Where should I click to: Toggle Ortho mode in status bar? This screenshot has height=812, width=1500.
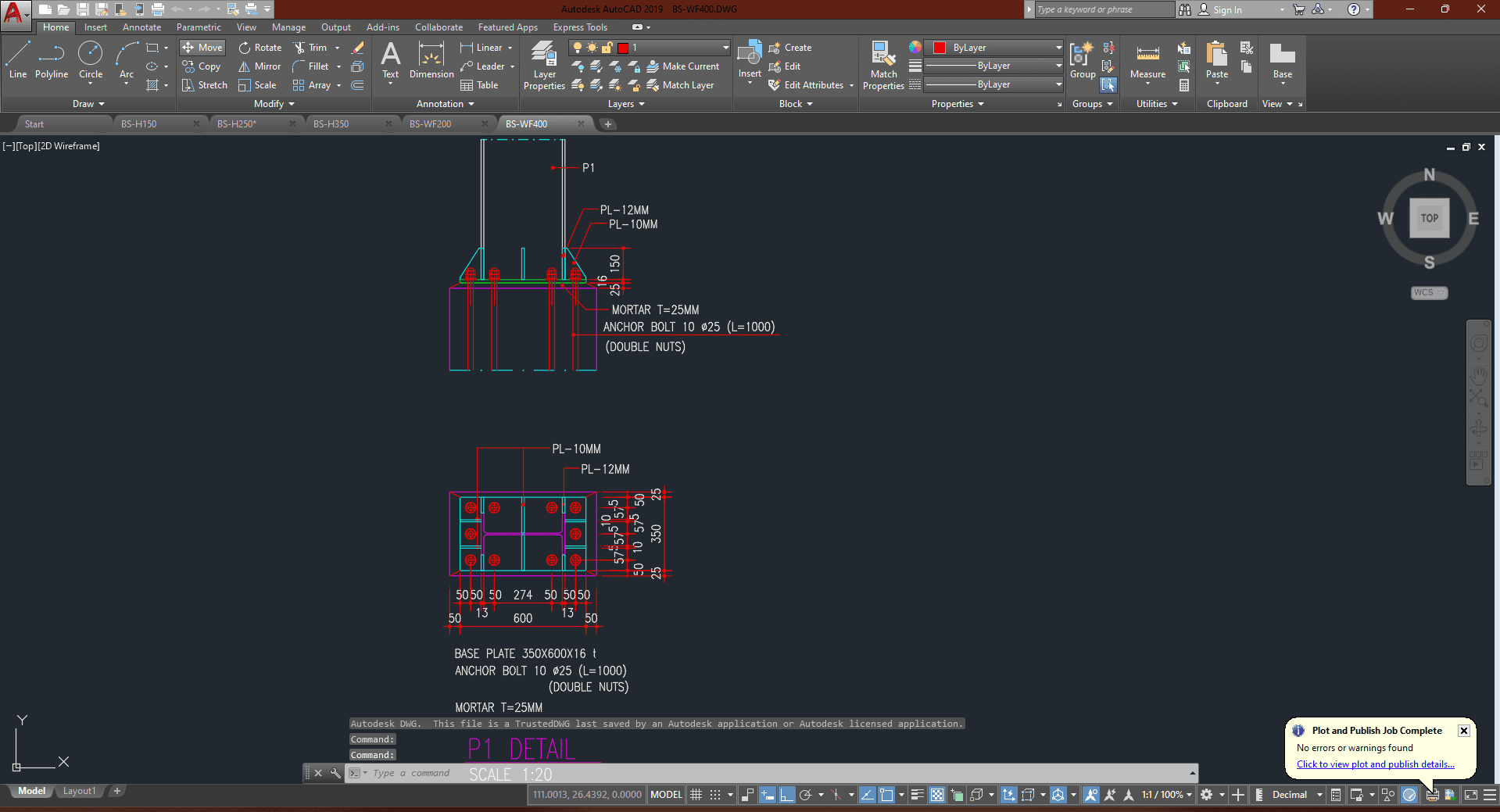click(786, 795)
